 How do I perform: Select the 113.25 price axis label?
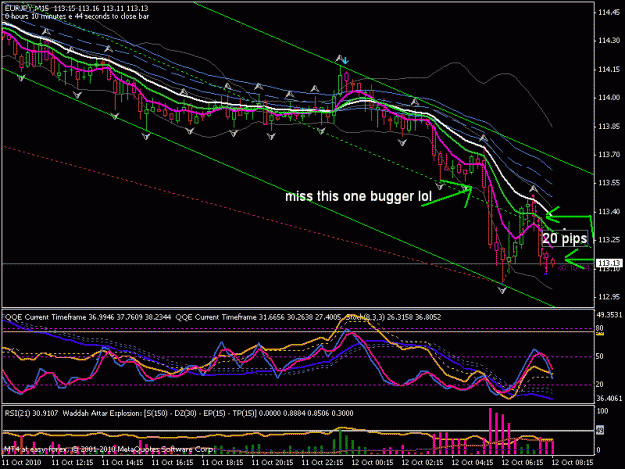click(609, 240)
